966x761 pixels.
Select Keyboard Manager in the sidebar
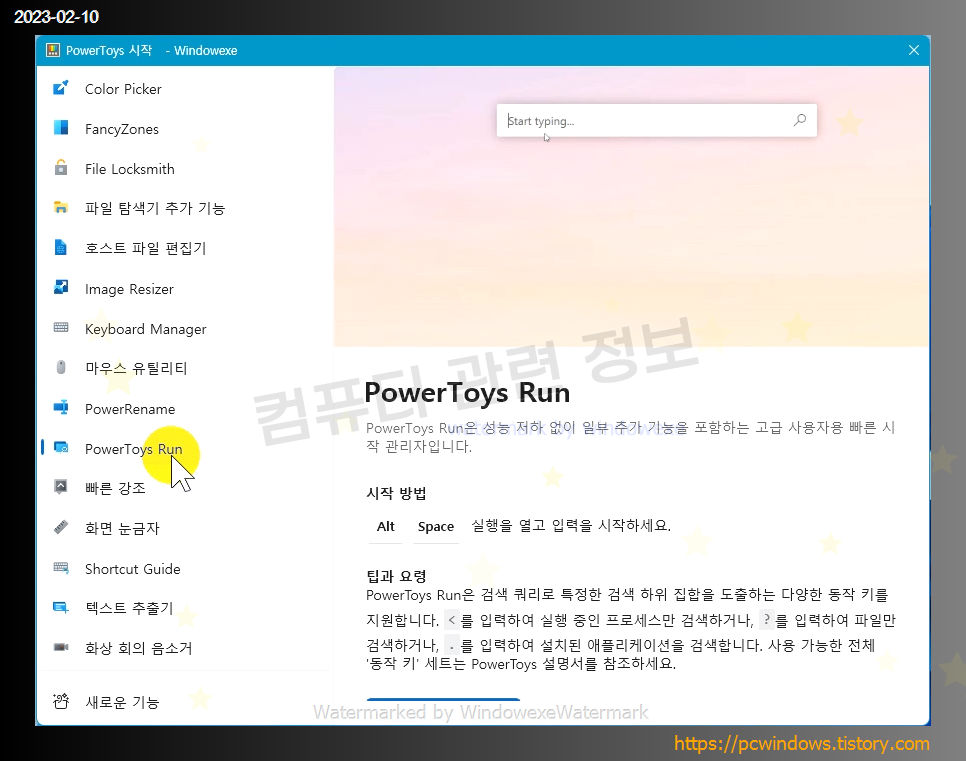pos(146,329)
